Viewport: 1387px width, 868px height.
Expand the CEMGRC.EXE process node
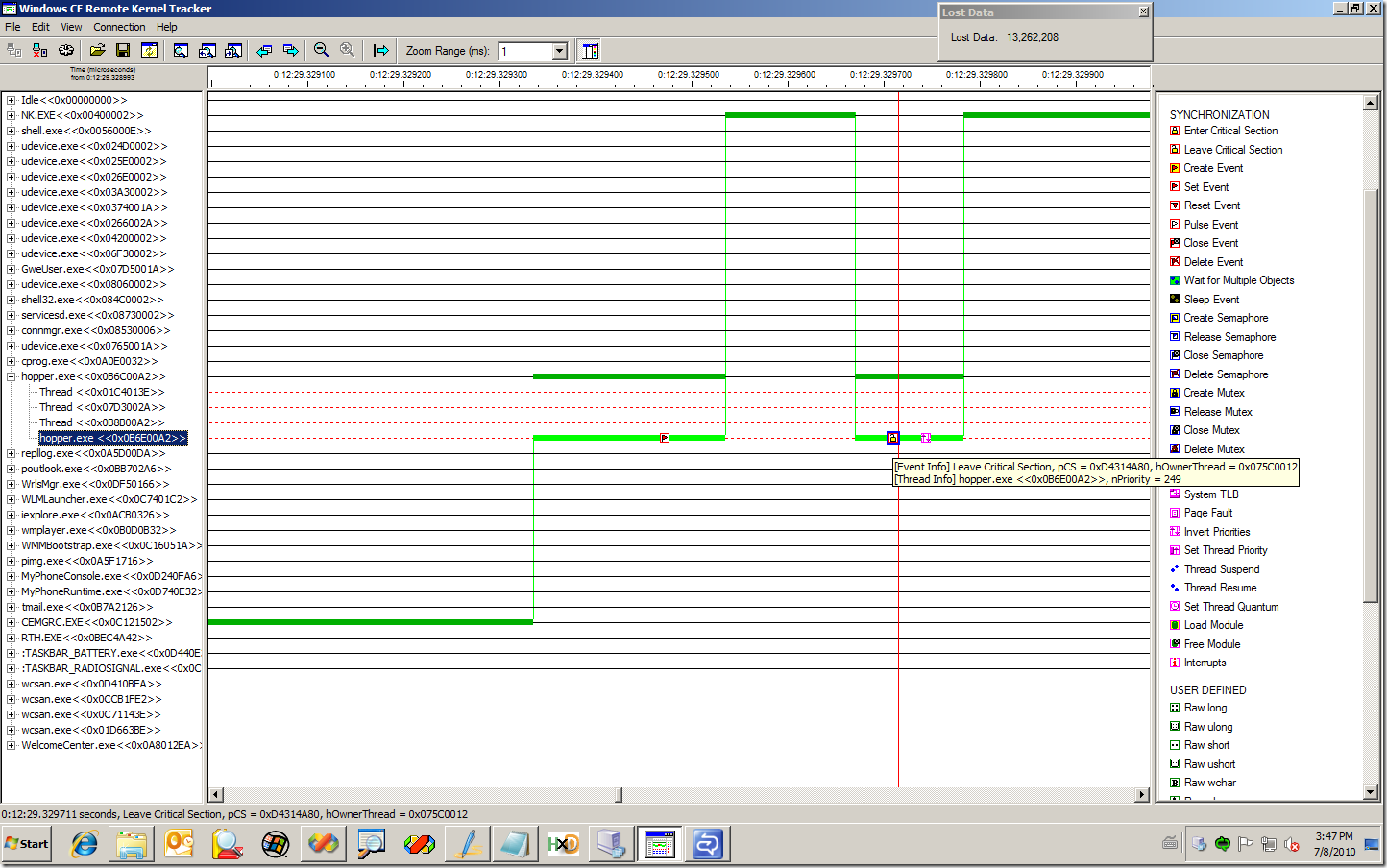coord(11,622)
